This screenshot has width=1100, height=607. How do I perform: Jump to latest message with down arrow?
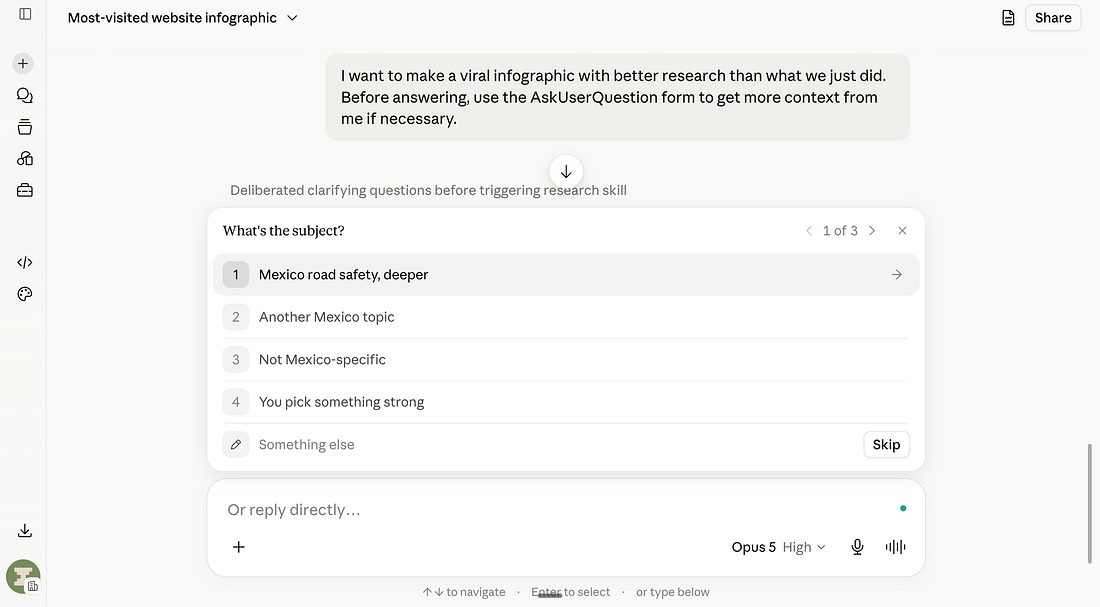click(x=566, y=172)
